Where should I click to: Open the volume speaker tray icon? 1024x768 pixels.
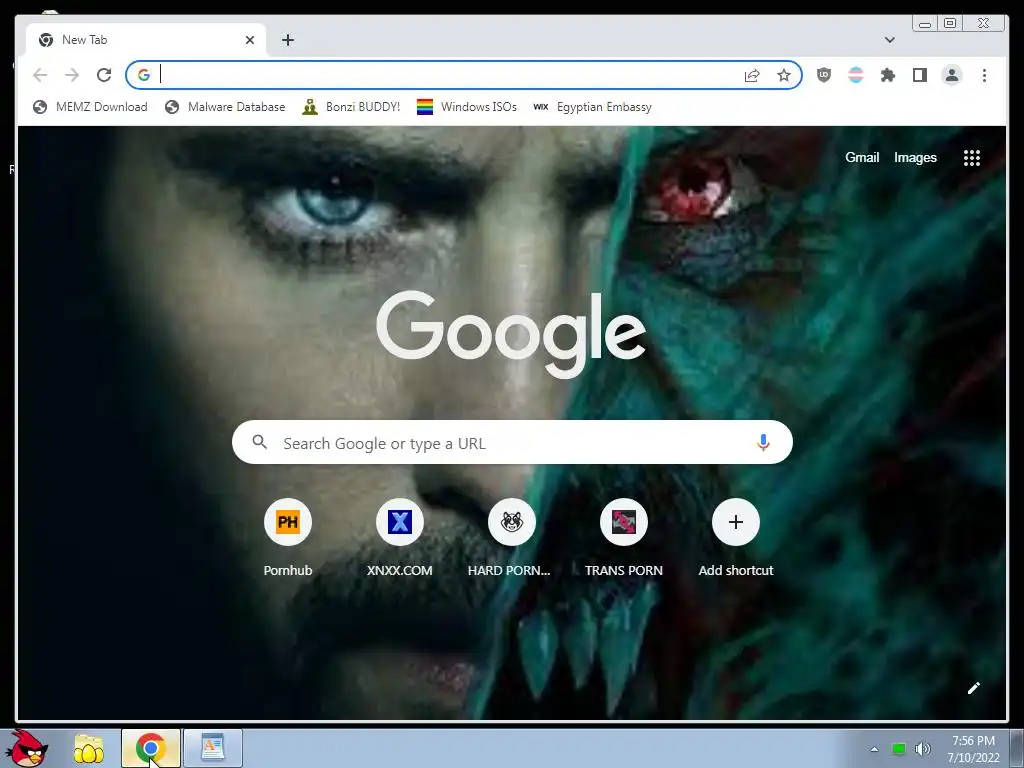(923, 749)
